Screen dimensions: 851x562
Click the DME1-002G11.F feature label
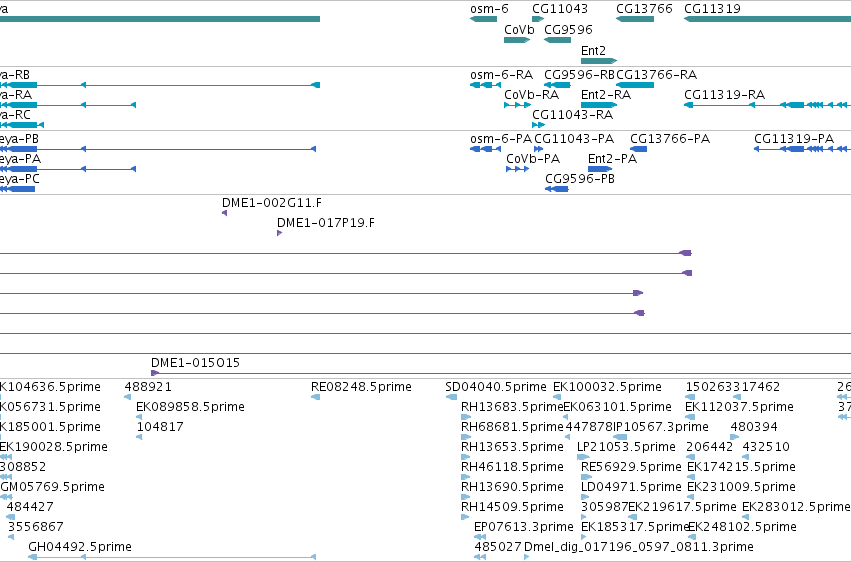271,203
